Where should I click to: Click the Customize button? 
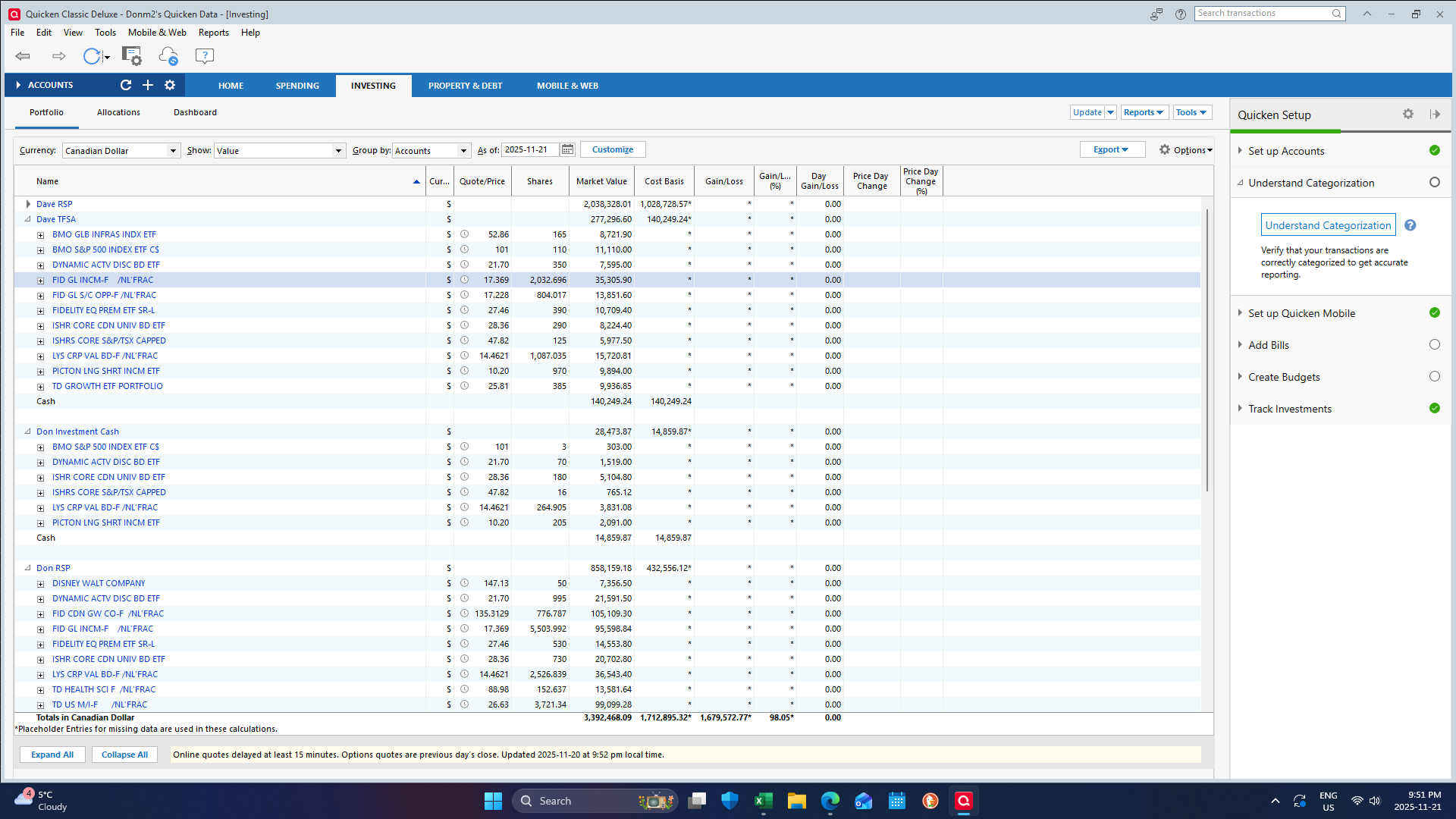click(612, 150)
